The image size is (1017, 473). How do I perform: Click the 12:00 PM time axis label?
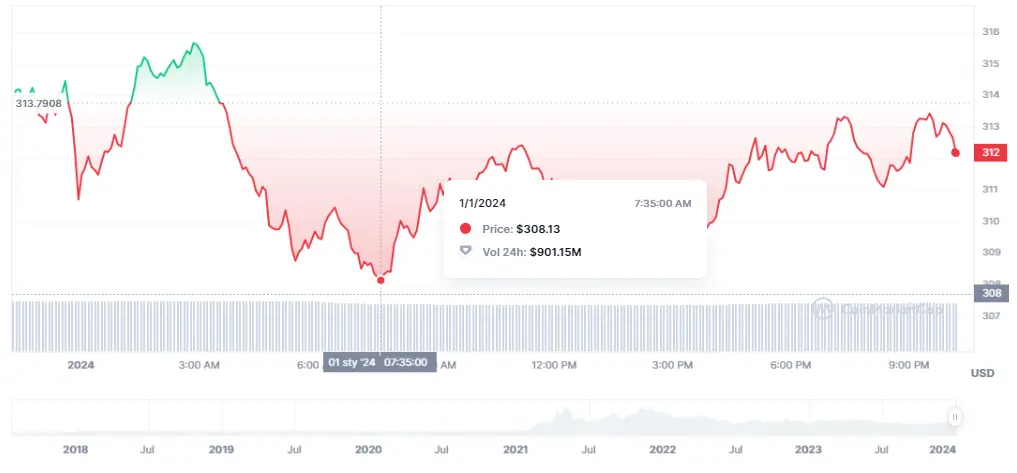(x=553, y=365)
